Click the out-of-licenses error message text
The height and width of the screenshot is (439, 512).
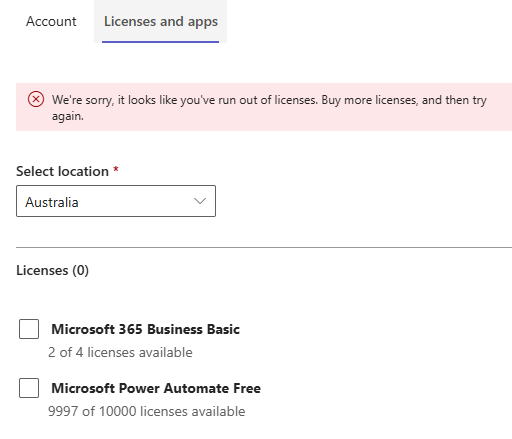coord(269,108)
